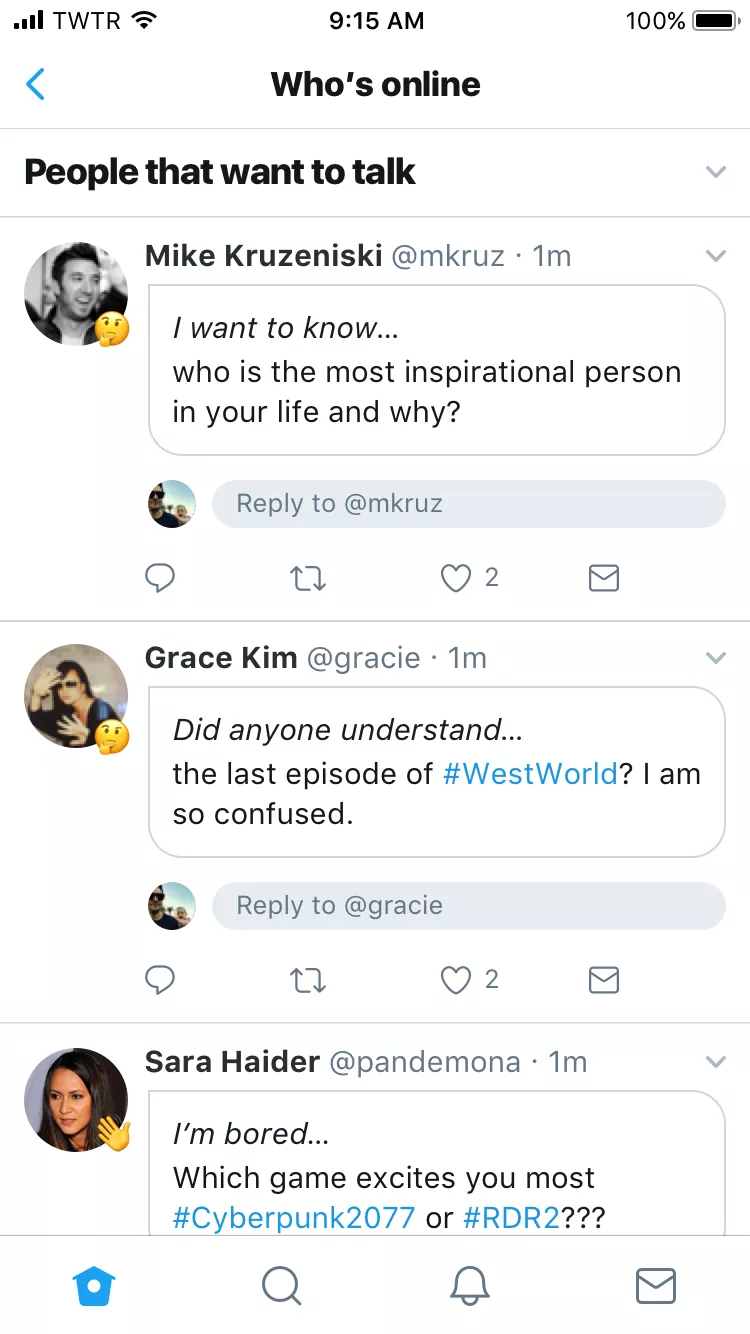Open the #Cyberpunk2077 hashtag link
The width and height of the screenshot is (750, 1334).
[x=294, y=1217]
